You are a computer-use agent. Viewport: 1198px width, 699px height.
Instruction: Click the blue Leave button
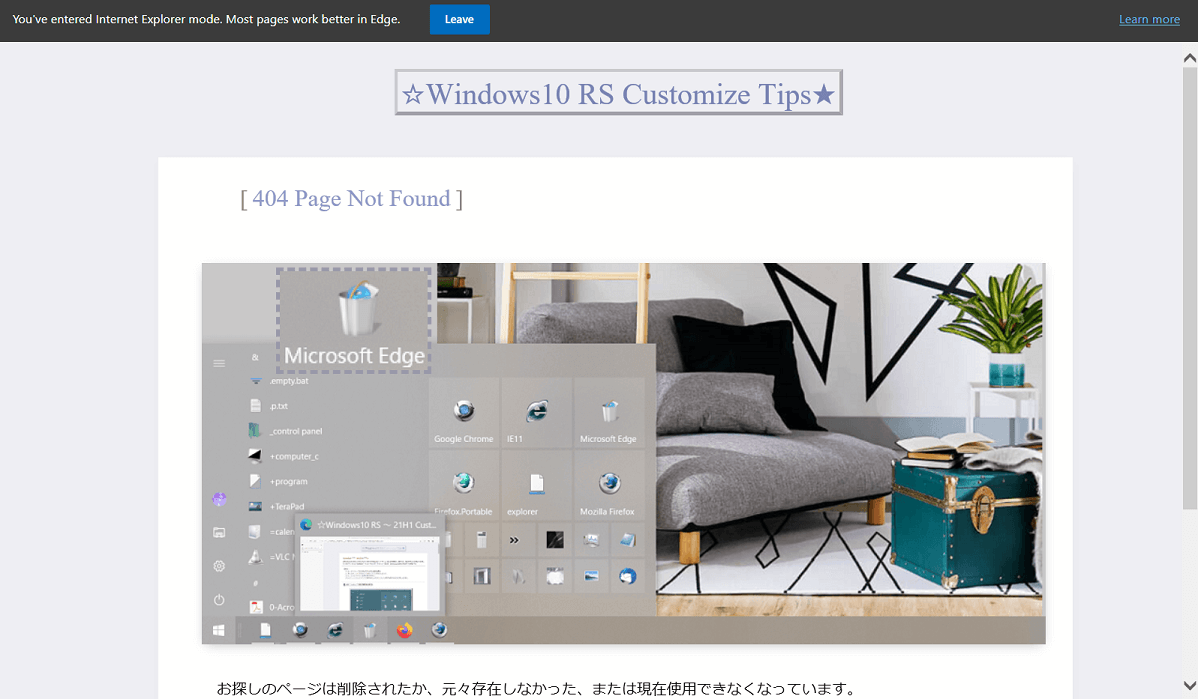pyautogui.click(x=459, y=19)
